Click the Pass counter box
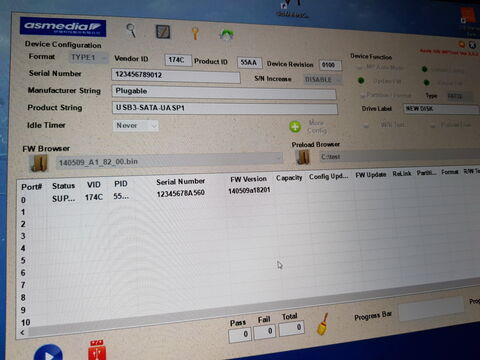Viewport: 480px width, 360px height. [240, 334]
